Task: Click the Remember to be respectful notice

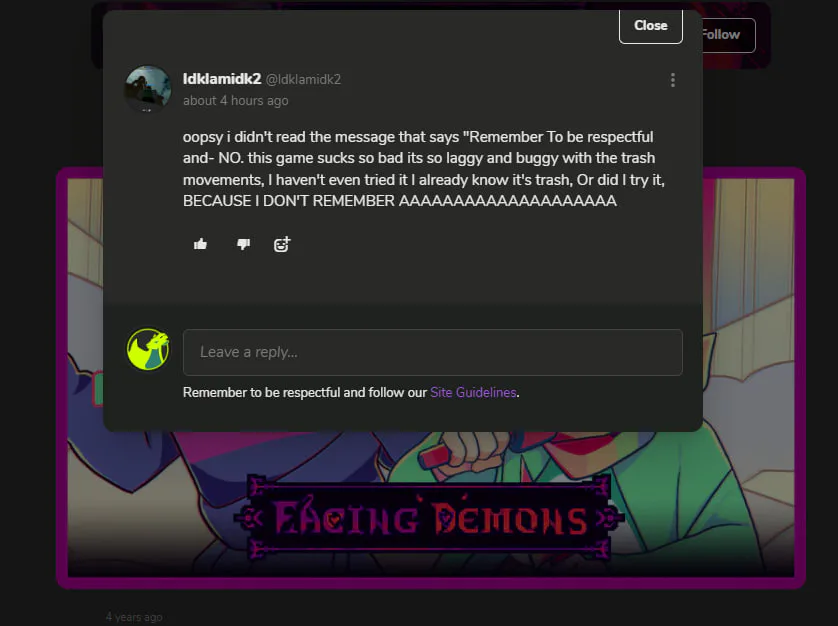Action: (305, 392)
